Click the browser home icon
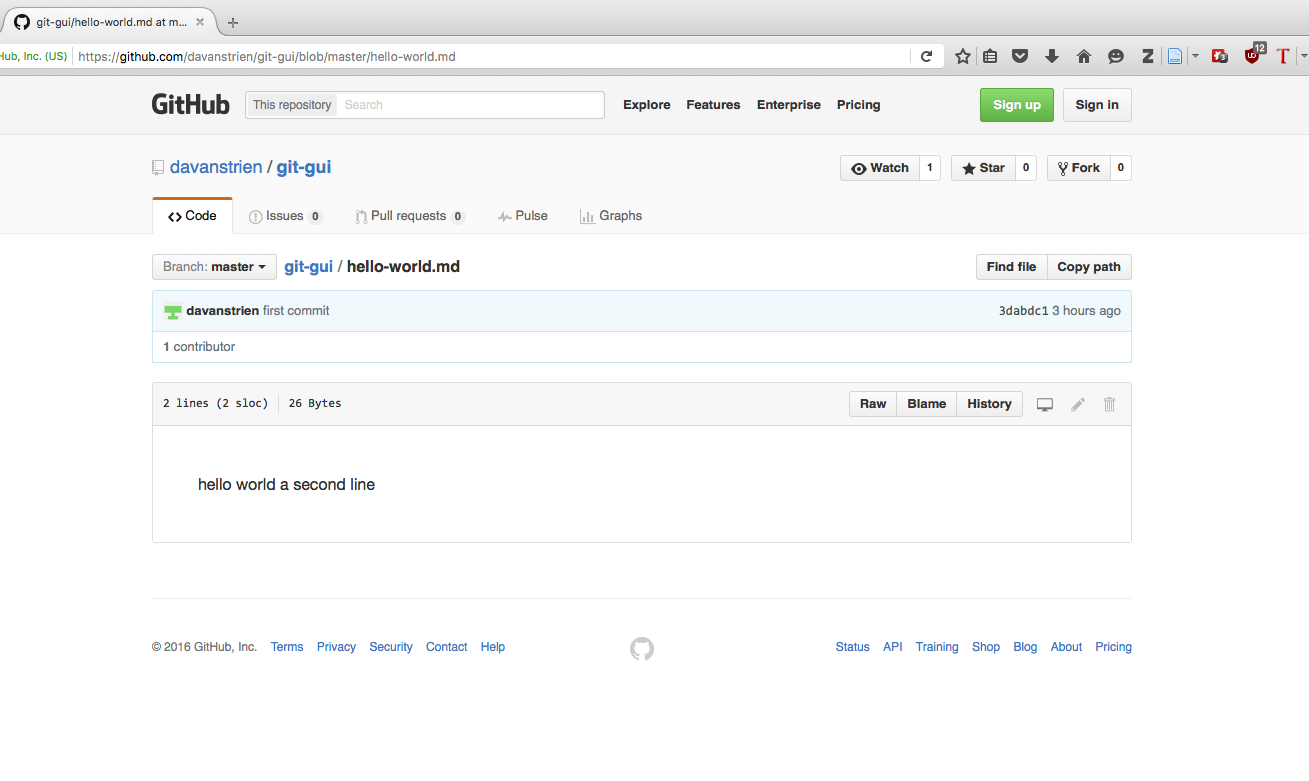Viewport: 1309px width, 781px height. pyautogui.click(x=1084, y=57)
